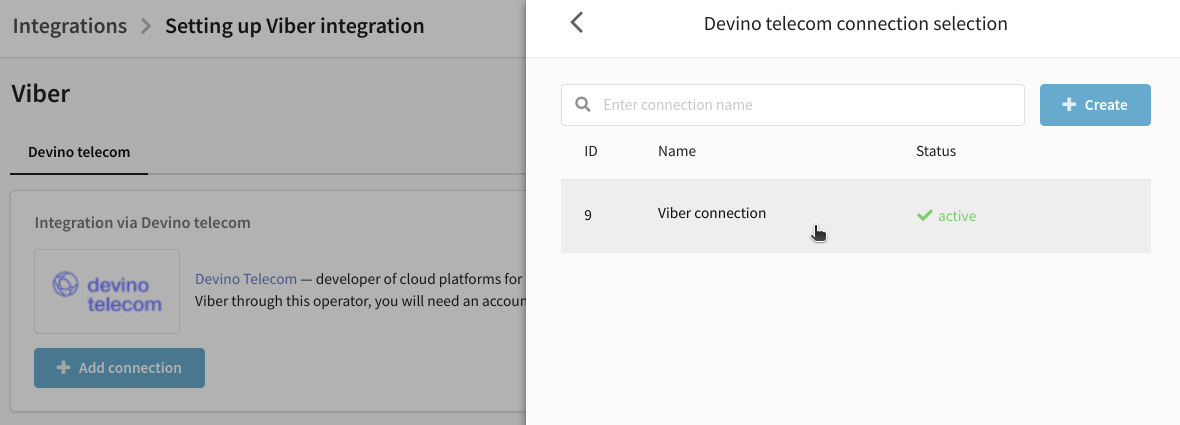Select the Devino telecom tab
This screenshot has width=1180, height=425.
tap(79, 152)
